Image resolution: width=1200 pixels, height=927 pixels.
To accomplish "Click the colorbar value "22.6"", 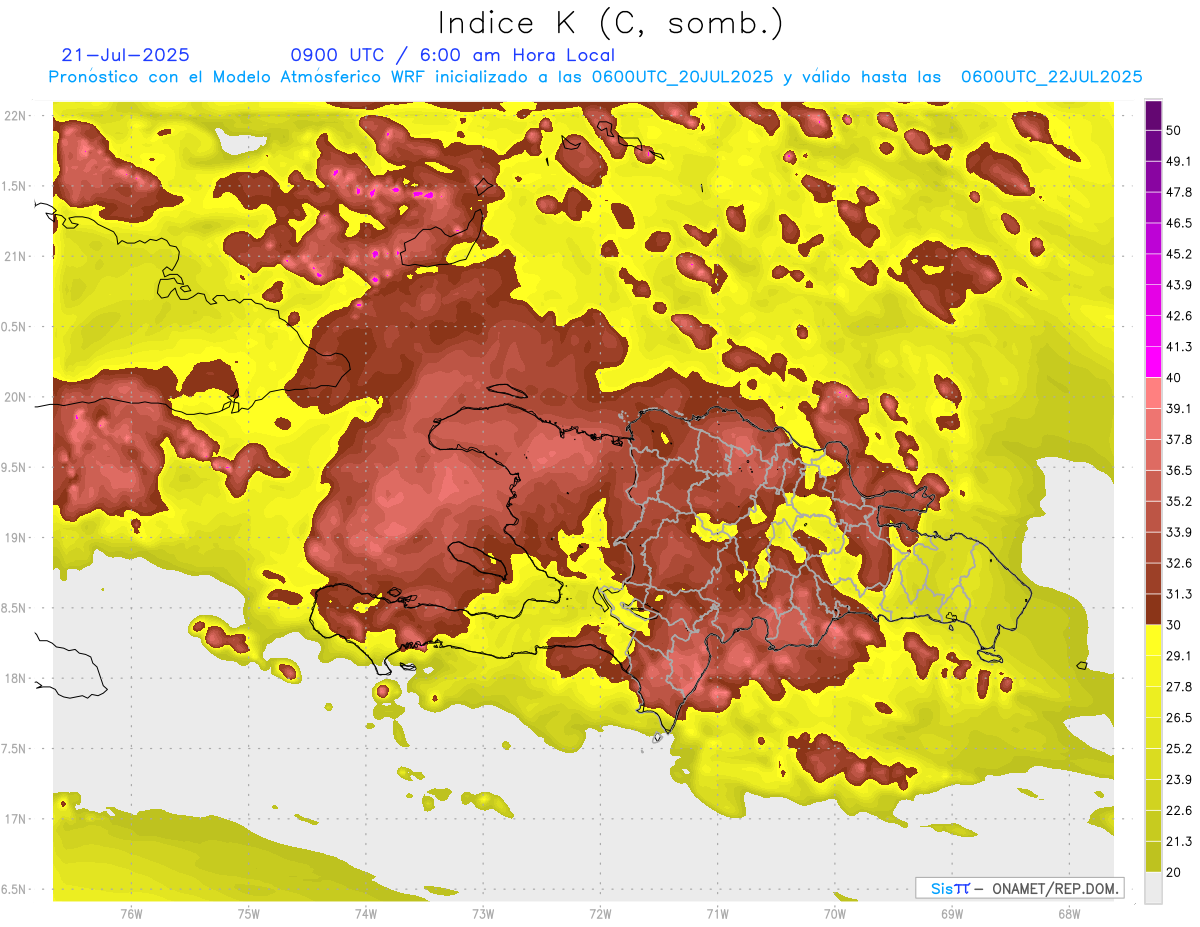I will click(x=1179, y=810).
